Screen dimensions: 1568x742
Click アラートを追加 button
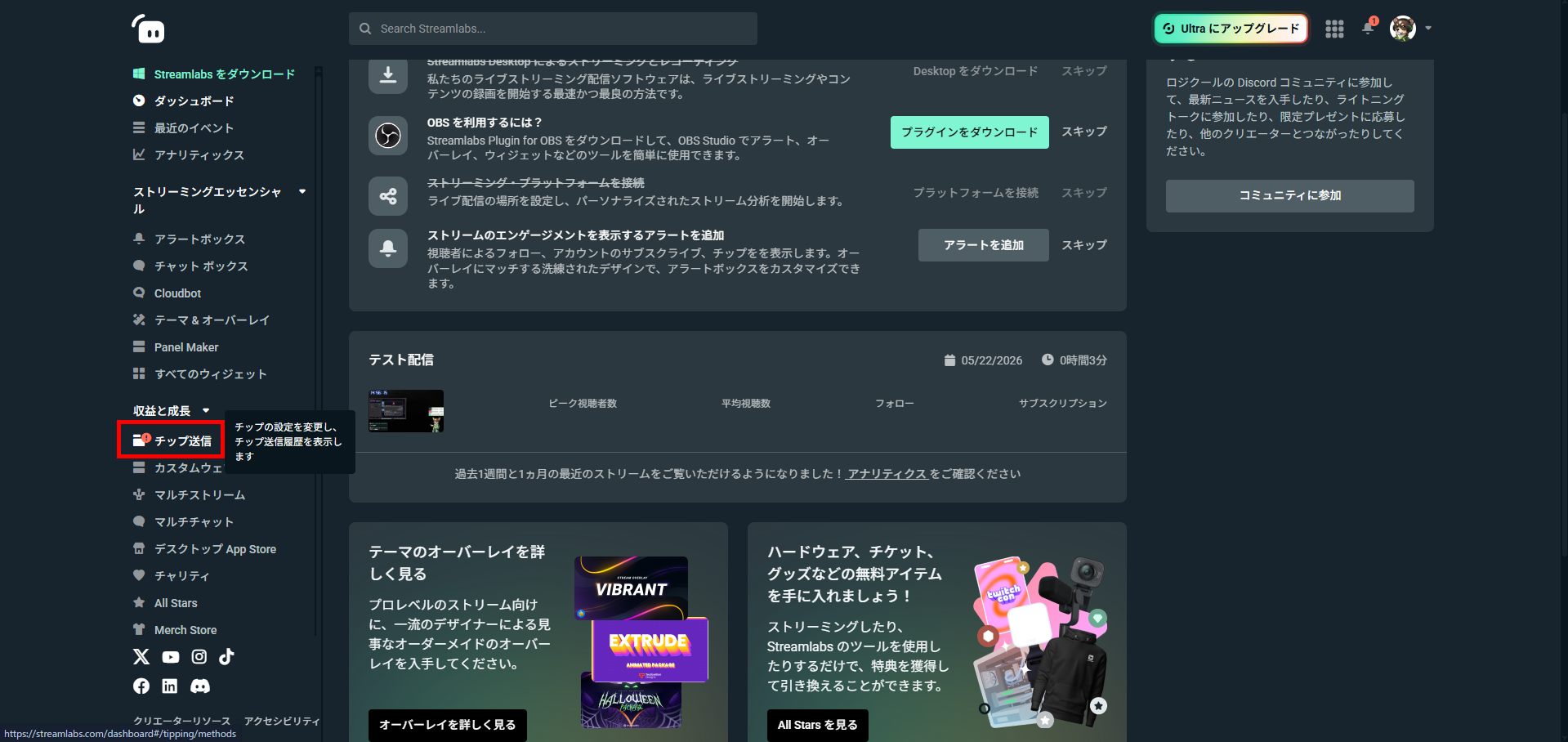pyautogui.click(x=984, y=245)
